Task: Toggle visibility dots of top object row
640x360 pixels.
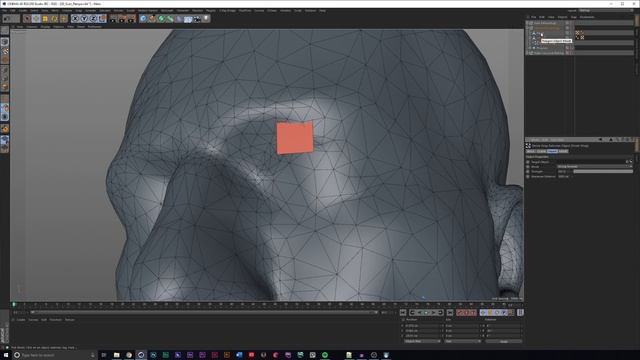Action: 567,23
